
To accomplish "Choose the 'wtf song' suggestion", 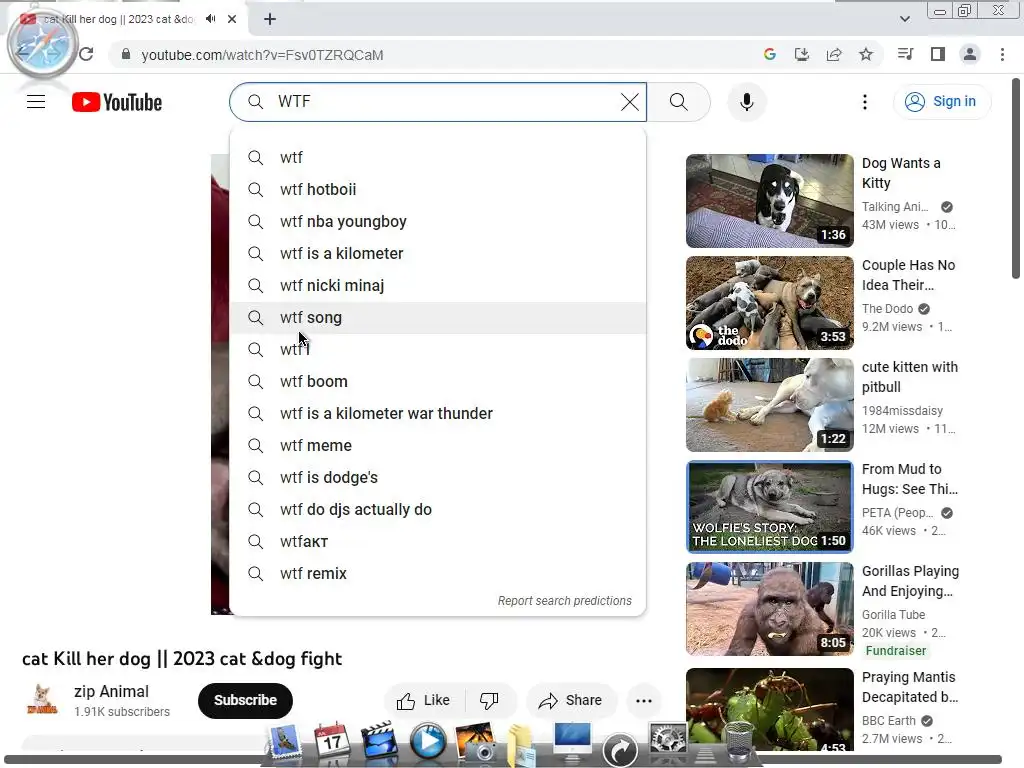I will coord(438,317).
